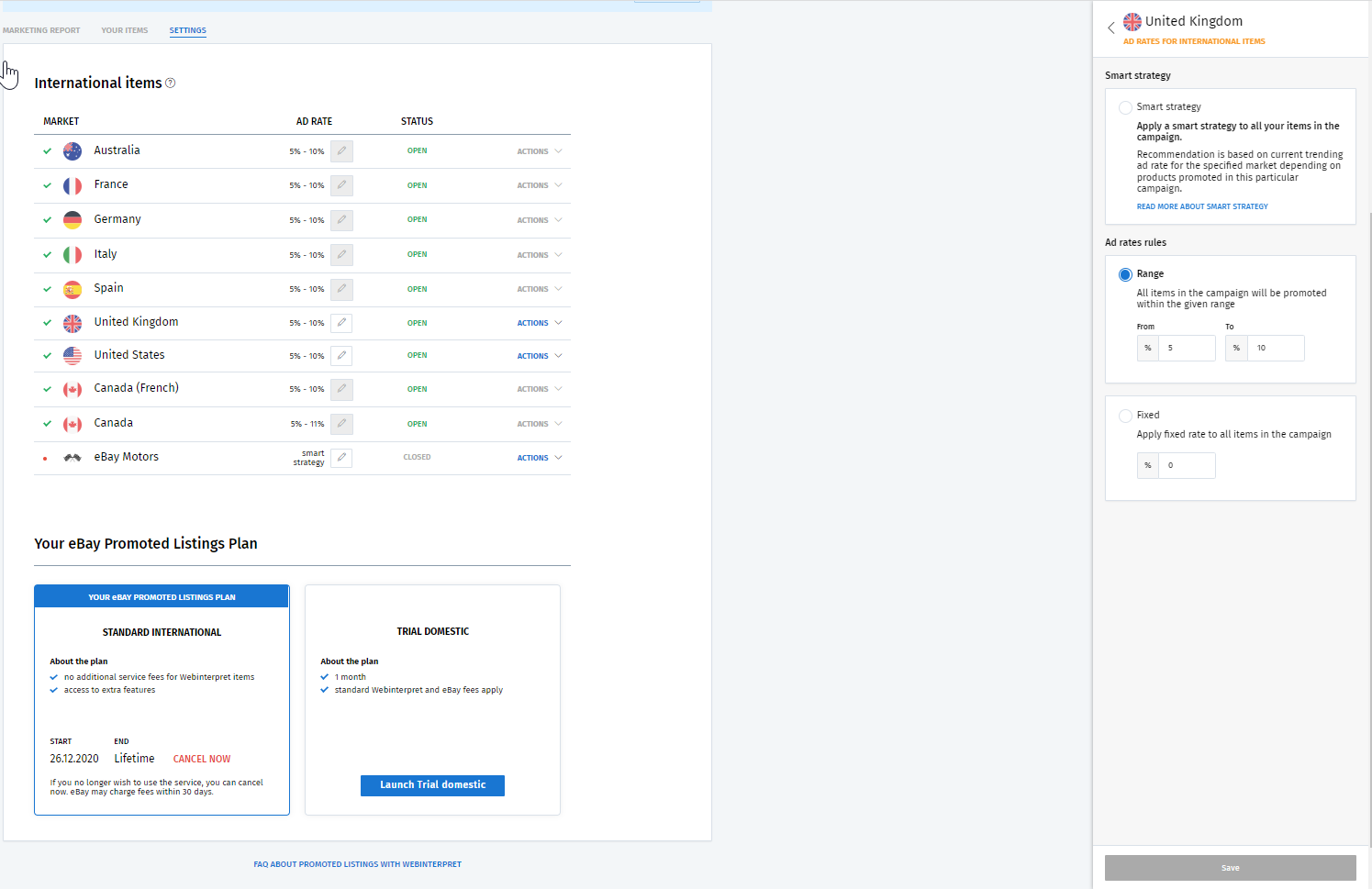The width and height of the screenshot is (1372, 889).
Task: Click the France flag icon
Action: (x=73, y=186)
